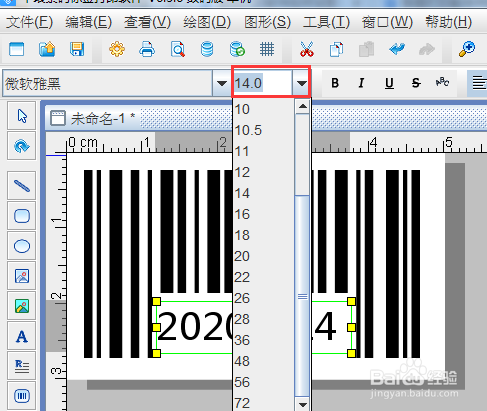Open the 图形(S) menu

267,22
